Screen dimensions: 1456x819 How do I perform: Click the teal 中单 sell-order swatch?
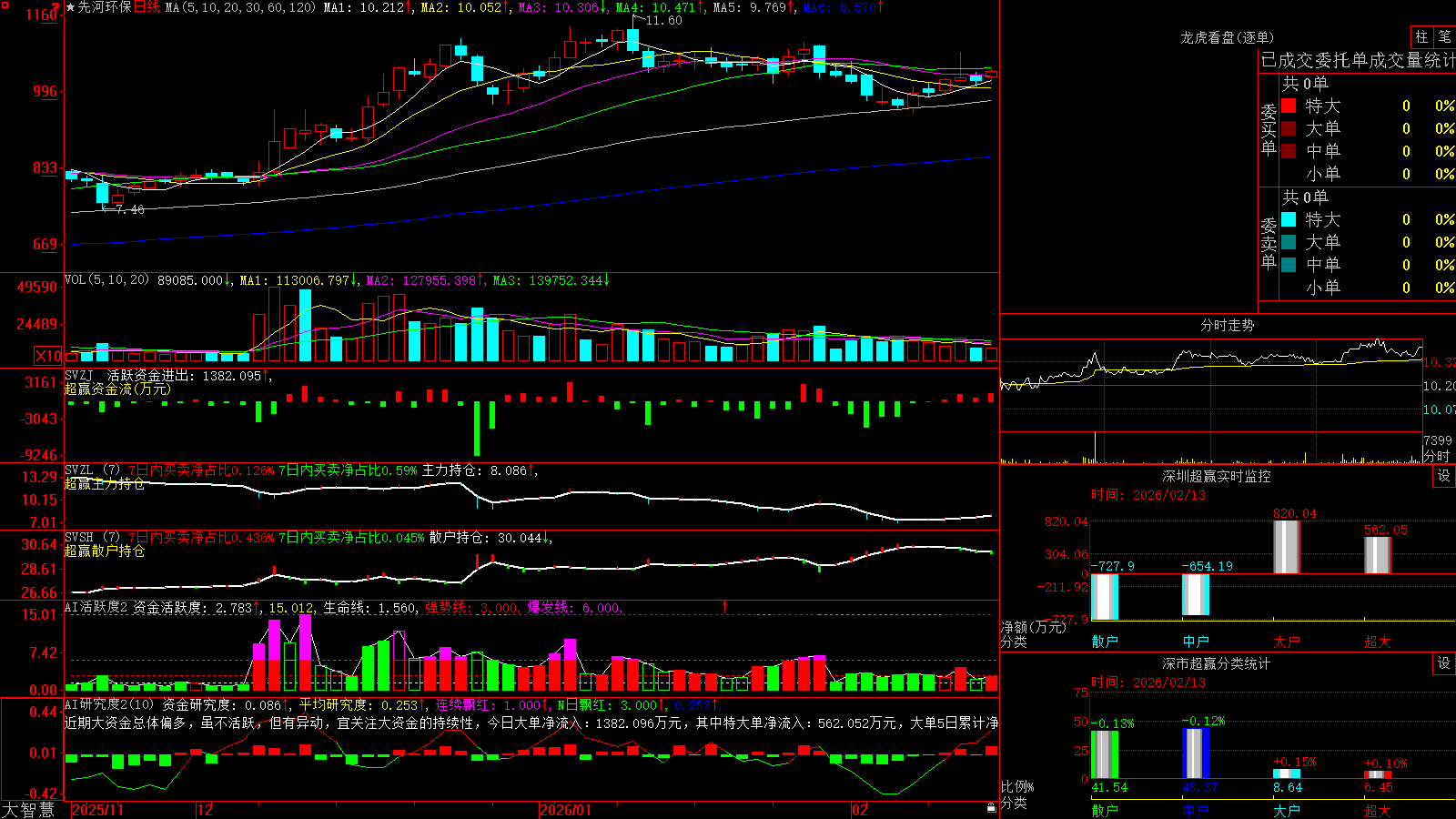pyautogui.click(x=1289, y=265)
